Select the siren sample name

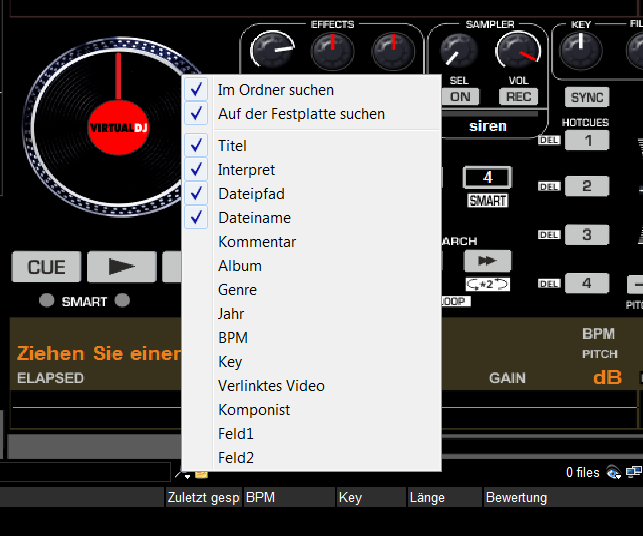pyautogui.click(x=488, y=126)
